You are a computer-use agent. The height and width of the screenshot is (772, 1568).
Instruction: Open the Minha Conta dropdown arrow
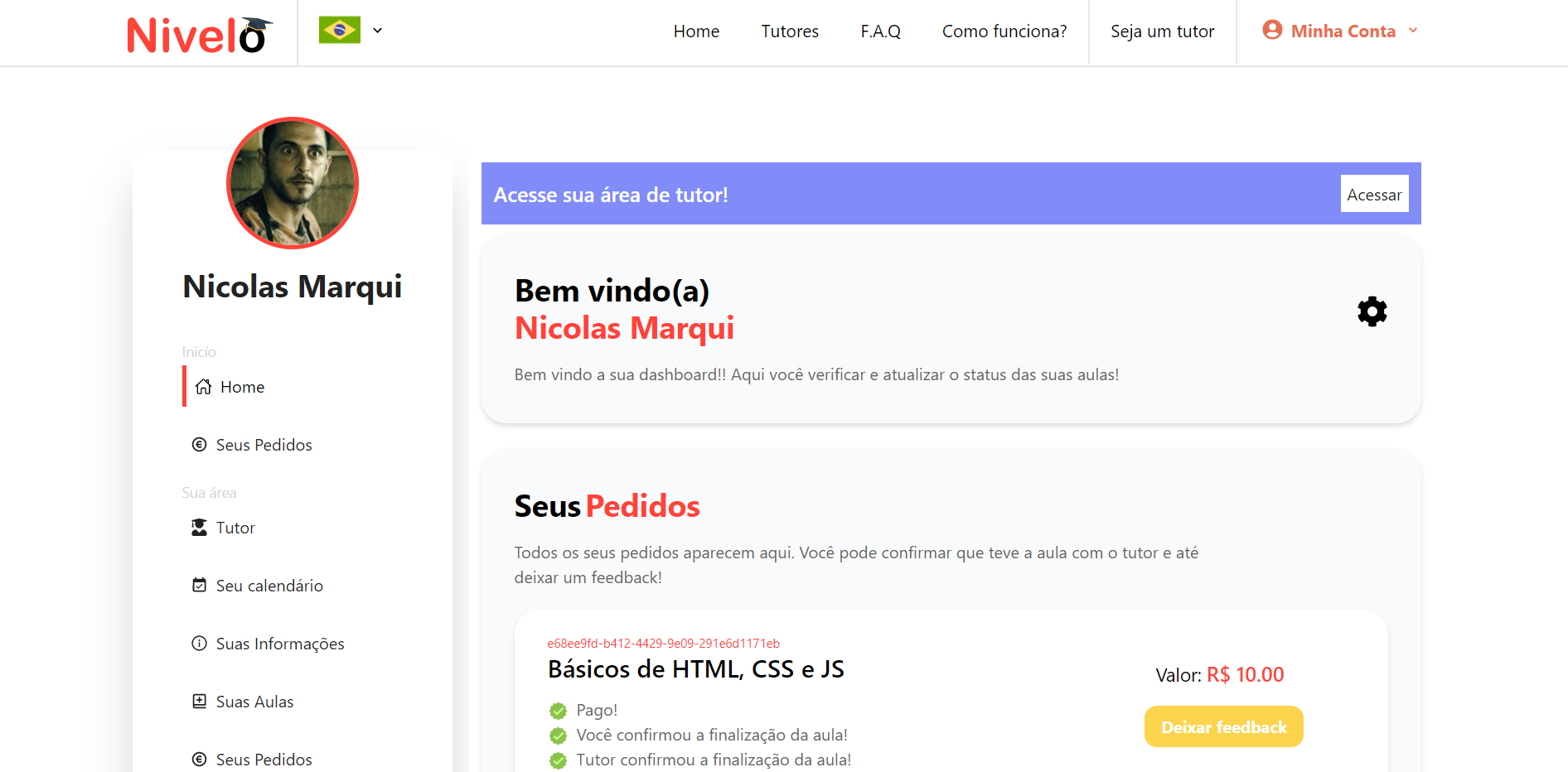[1413, 31]
